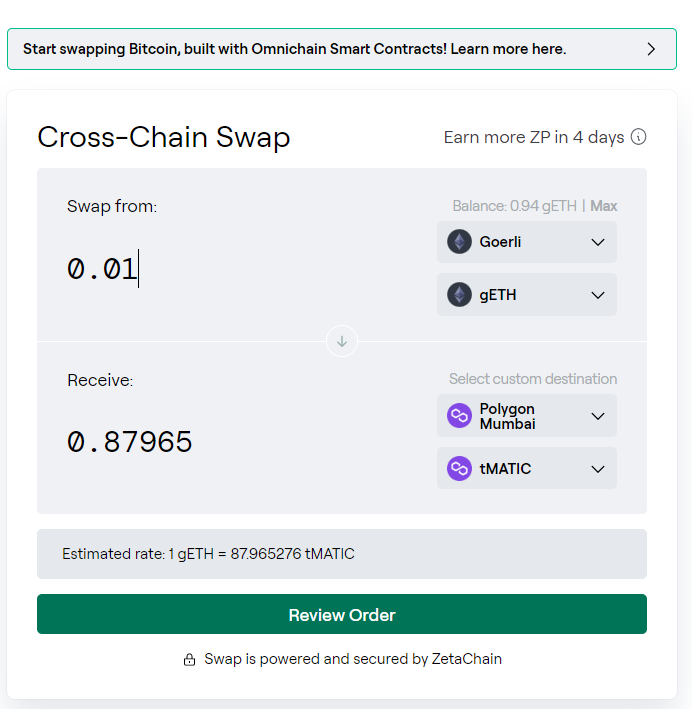692x709 pixels.
Task: Click Max to use full balance
Action: (x=604, y=206)
